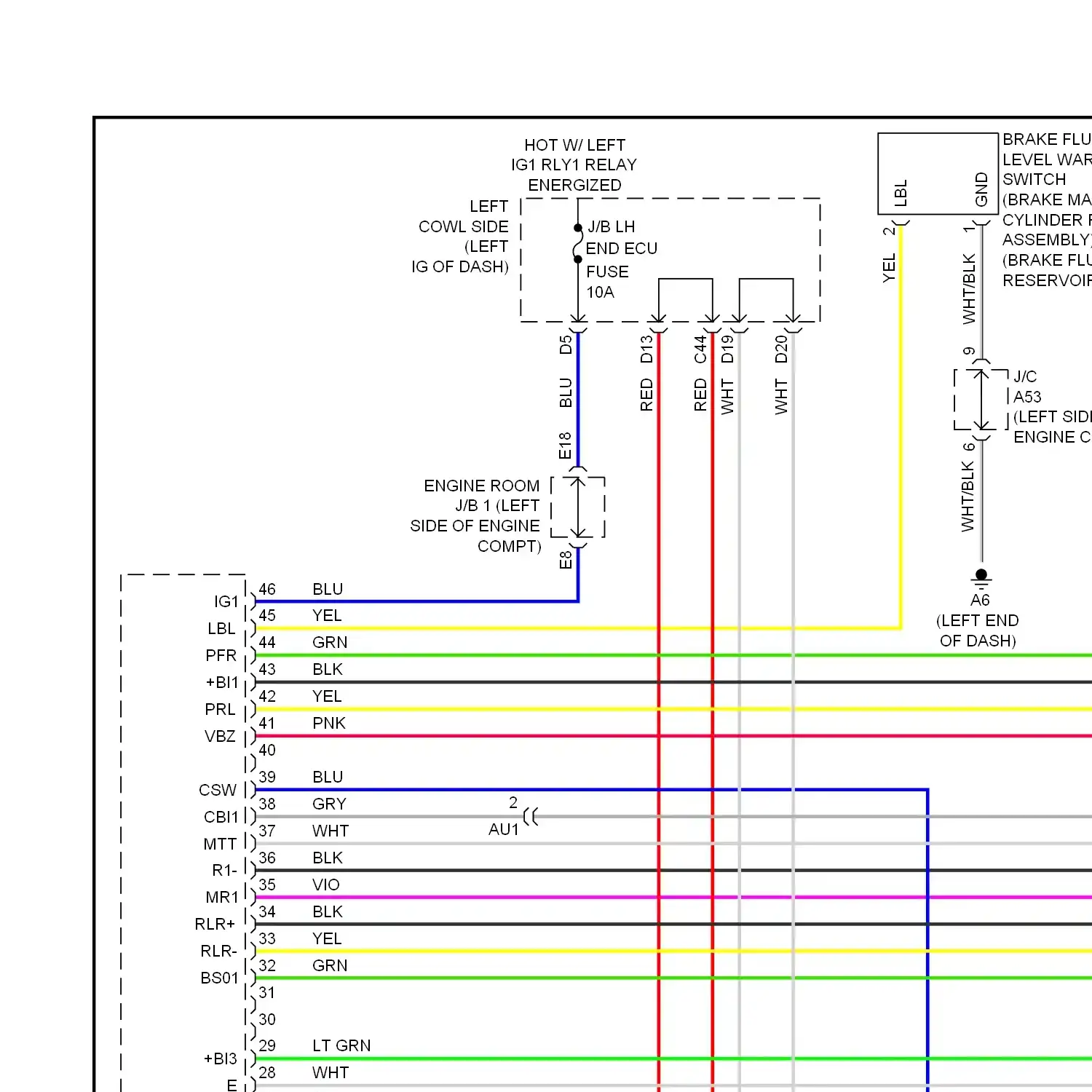Select the BS01 pin name
This screenshot has width=1092, height=1092.
pyautogui.click(x=219, y=978)
